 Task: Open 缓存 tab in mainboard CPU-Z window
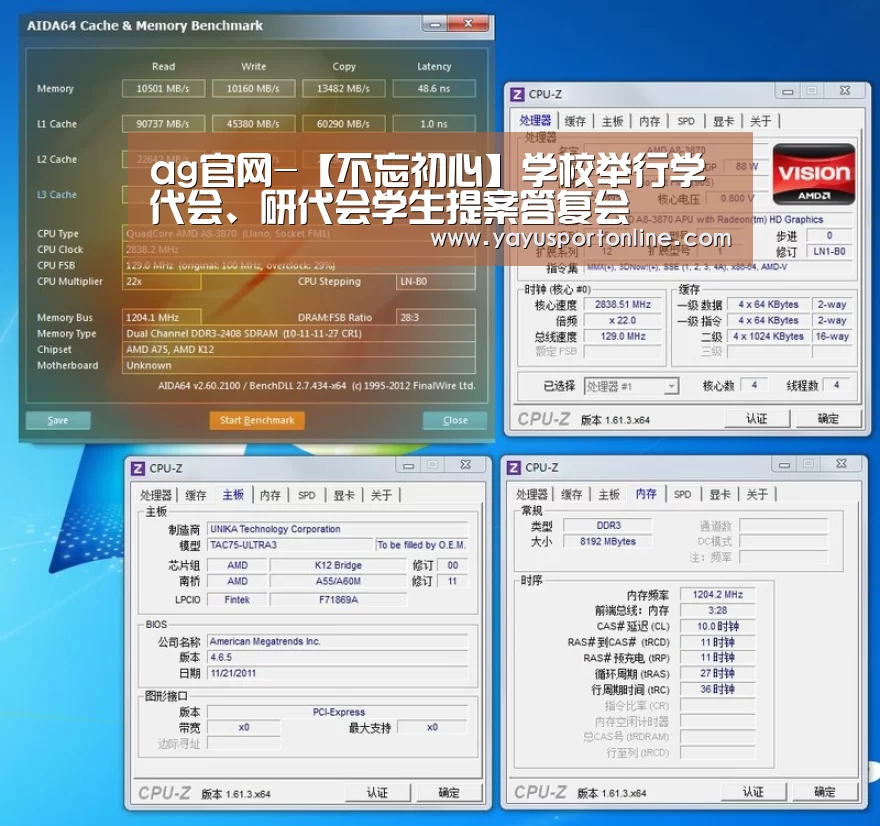[x=196, y=495]
